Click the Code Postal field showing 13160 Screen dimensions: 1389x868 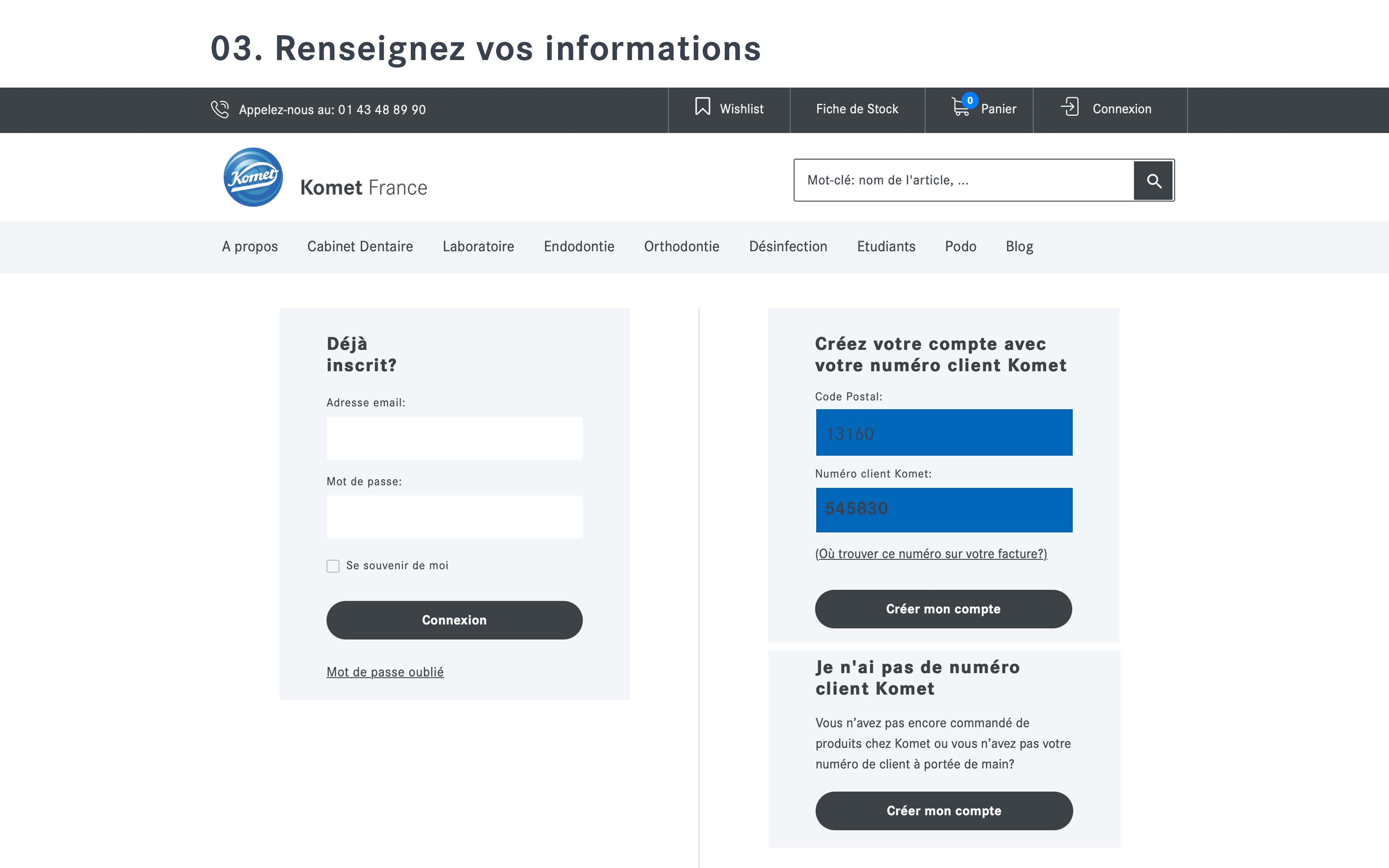coord(944,432)
